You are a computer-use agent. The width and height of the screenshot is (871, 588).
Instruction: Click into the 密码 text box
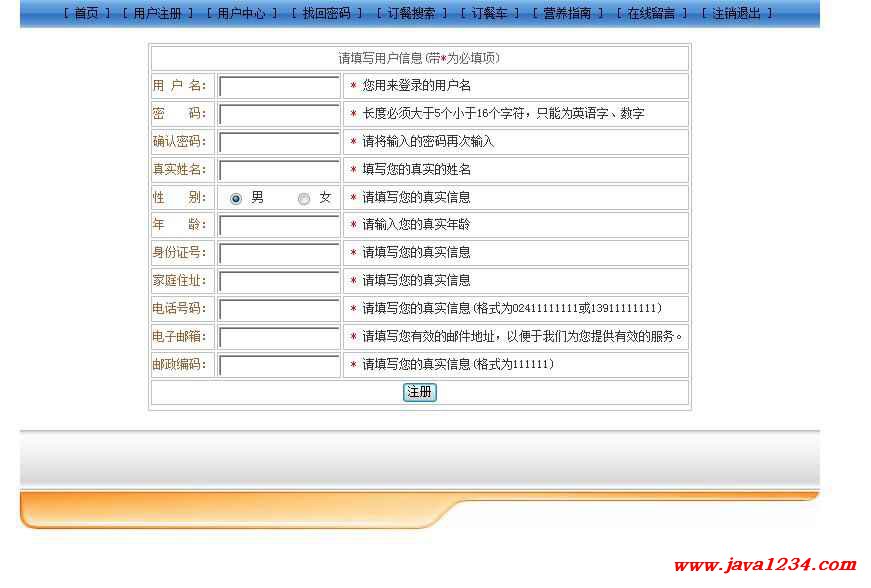pos(279,115)
